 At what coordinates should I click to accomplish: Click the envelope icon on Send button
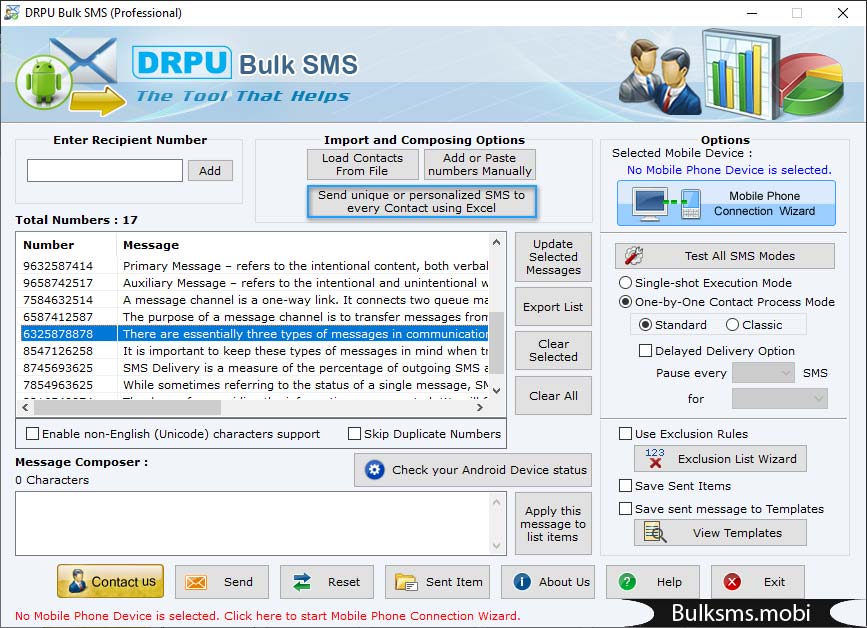pos(196,582)
